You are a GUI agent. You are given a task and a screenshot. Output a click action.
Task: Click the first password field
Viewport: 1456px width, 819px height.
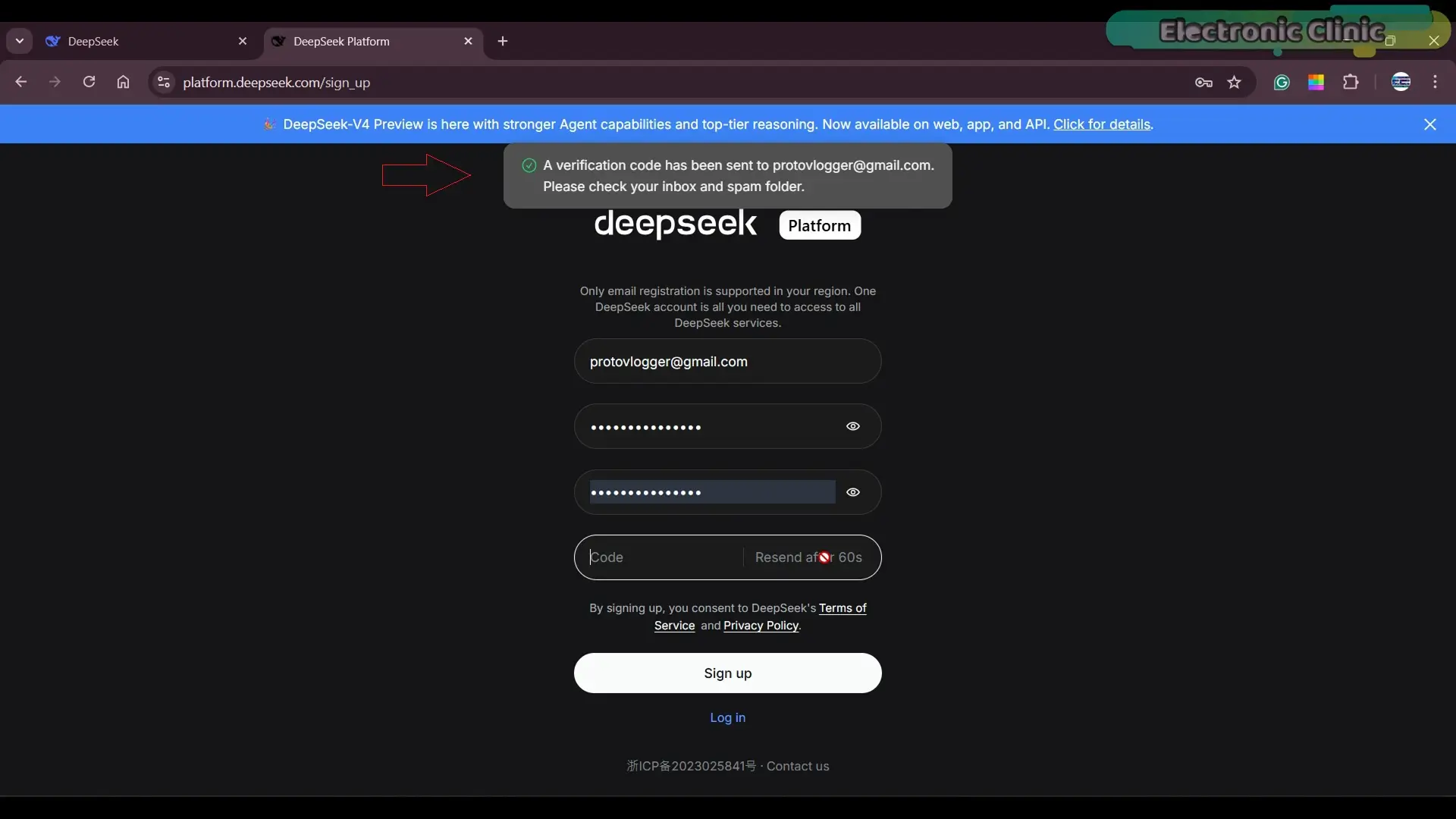(x=727, y=426)
